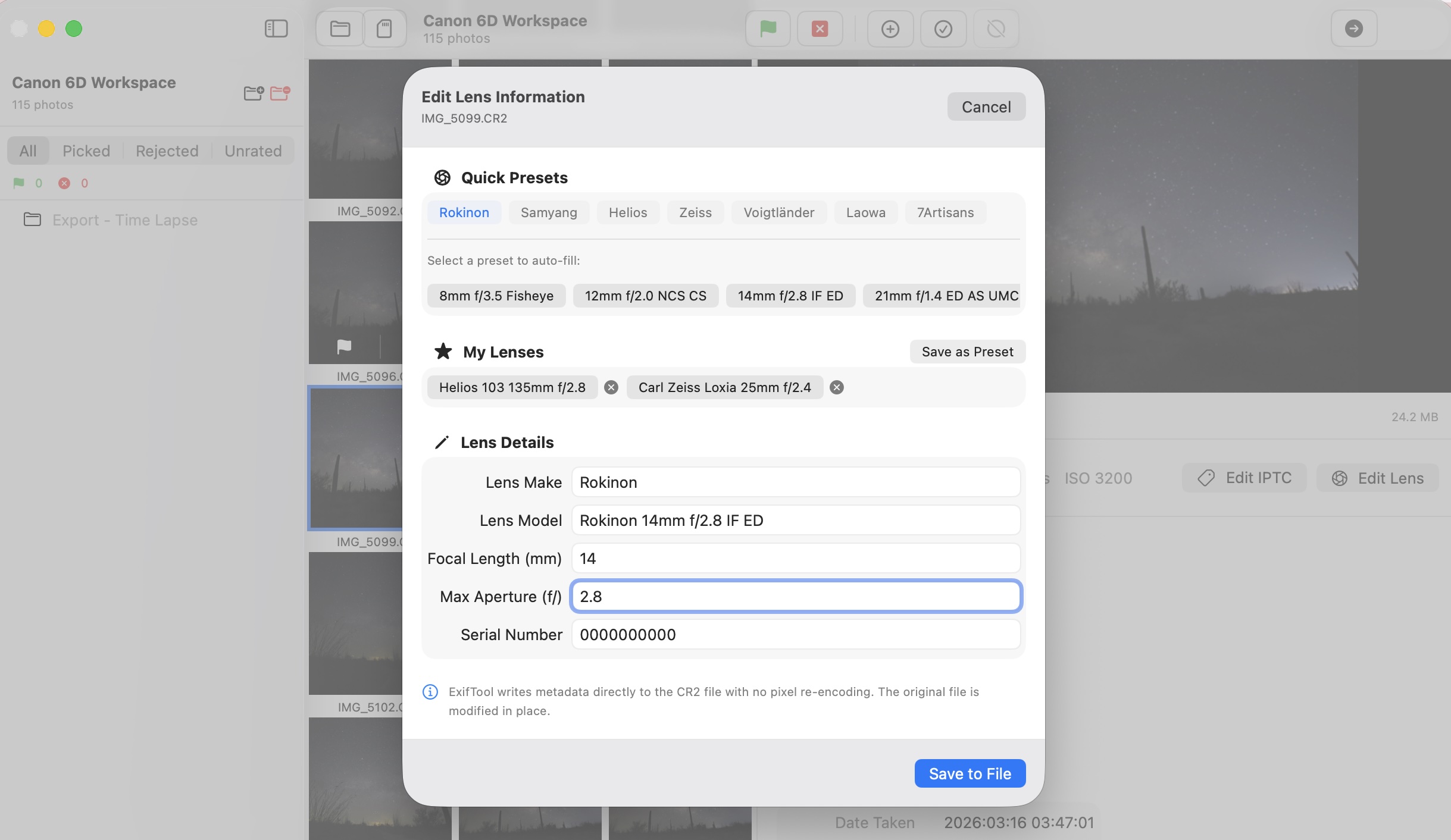
Task: Click the yellow minimize window button
Action: click(x=46, y=29)
